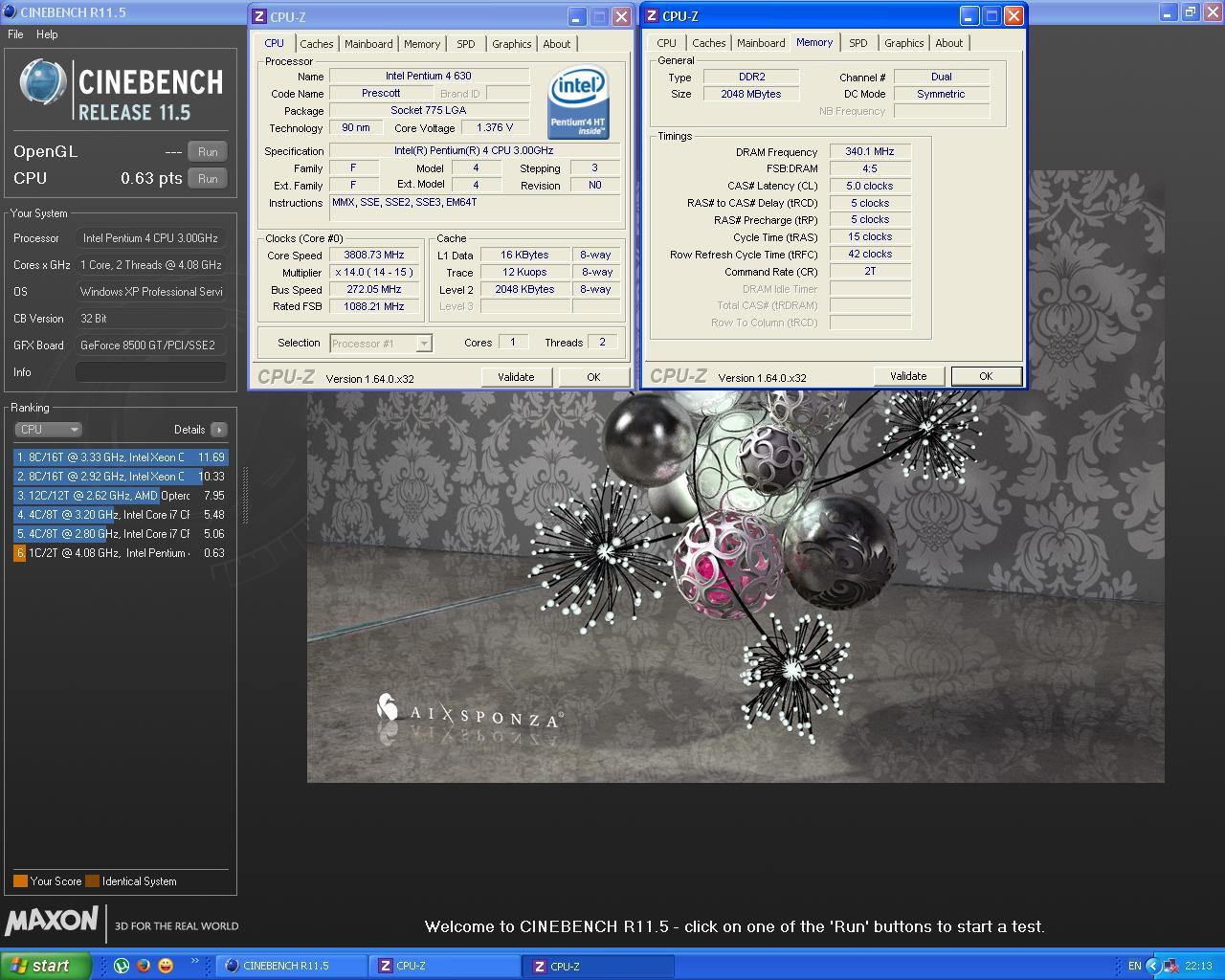This screenshot has height=980, width=1225.
Task: Click the Core Speed value 3808.73 MHz
Action: [x=374, y=256]
